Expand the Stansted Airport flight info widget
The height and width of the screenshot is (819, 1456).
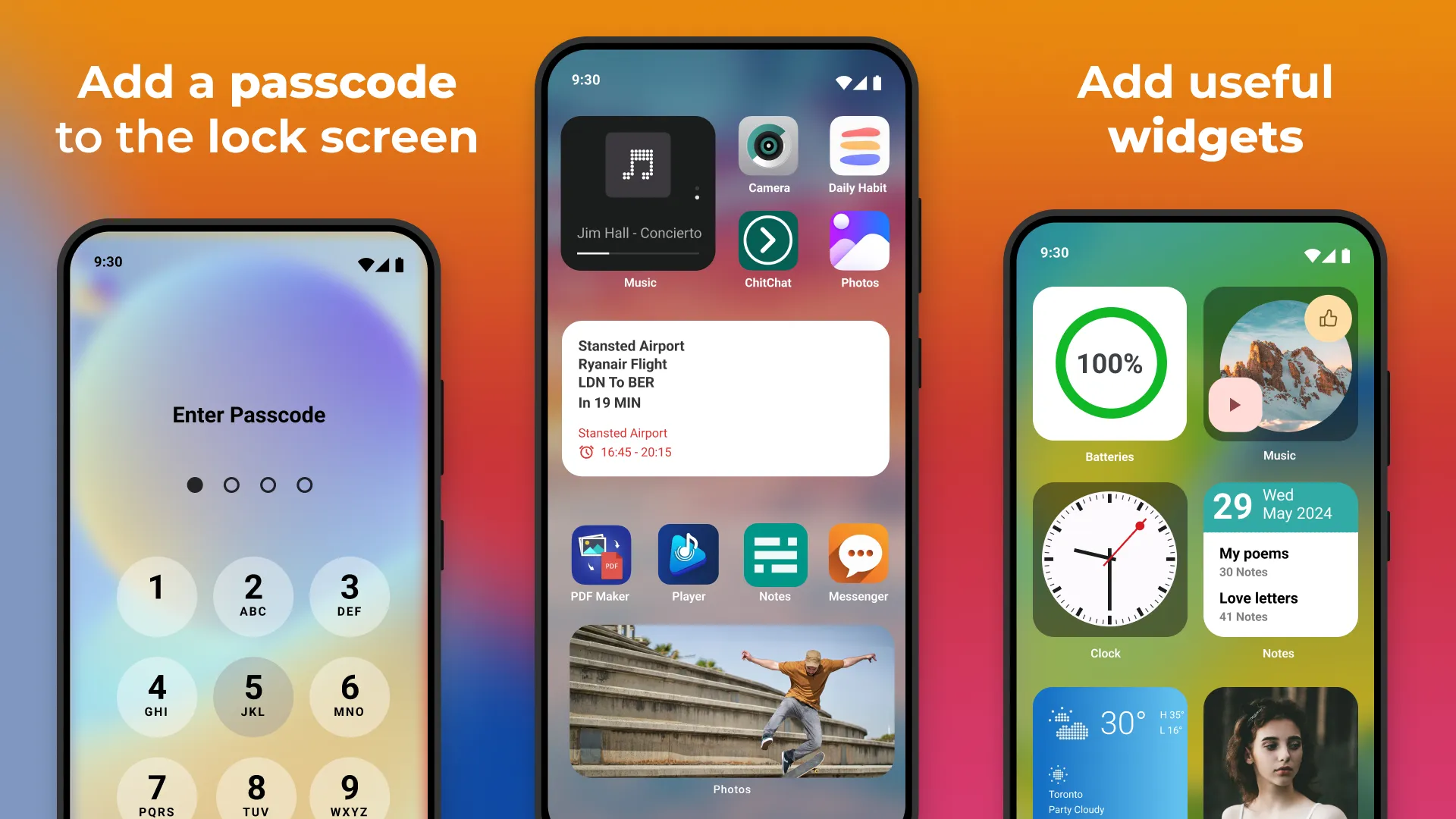pyautogui.click(x=727, y=398)
